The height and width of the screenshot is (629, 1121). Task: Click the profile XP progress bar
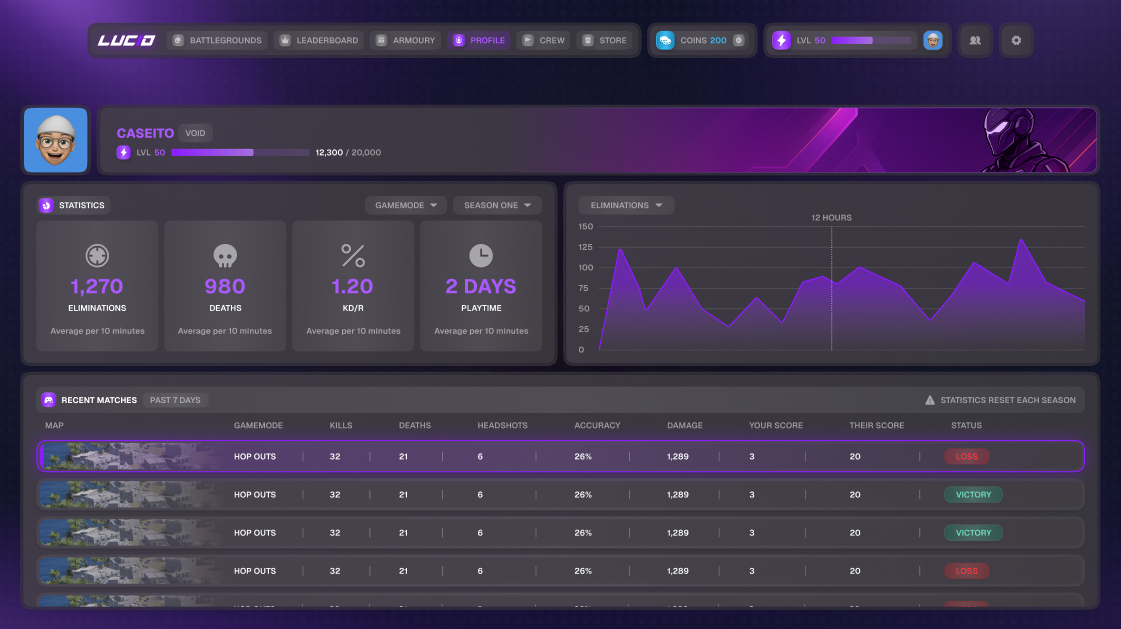[240, 153]
